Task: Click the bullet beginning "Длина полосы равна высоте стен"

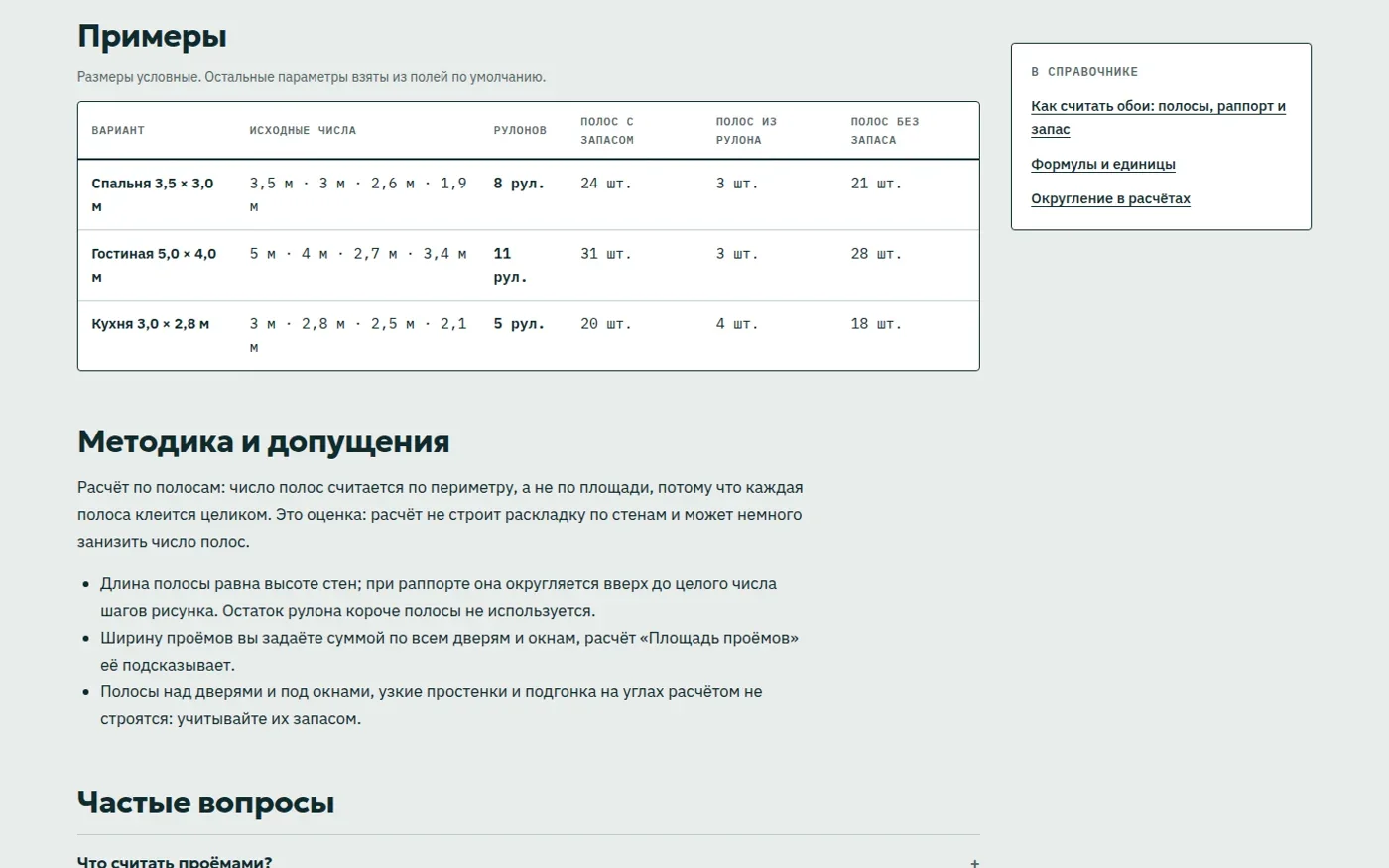Action: tap(439, 597)
